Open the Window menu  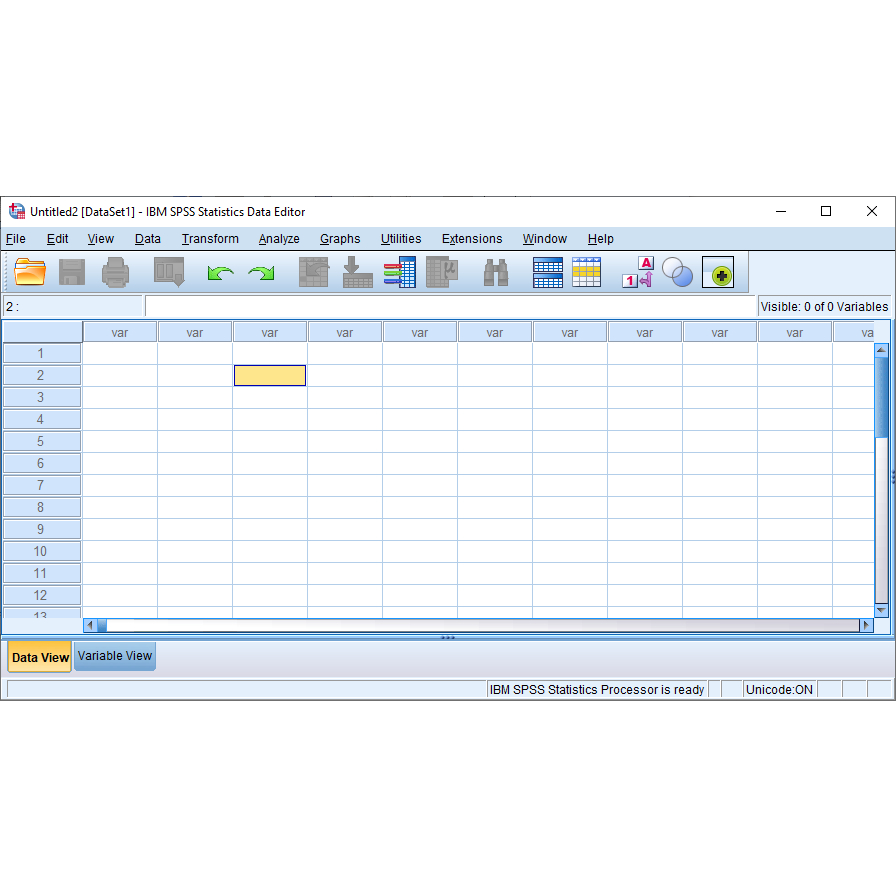click(545, 239)
